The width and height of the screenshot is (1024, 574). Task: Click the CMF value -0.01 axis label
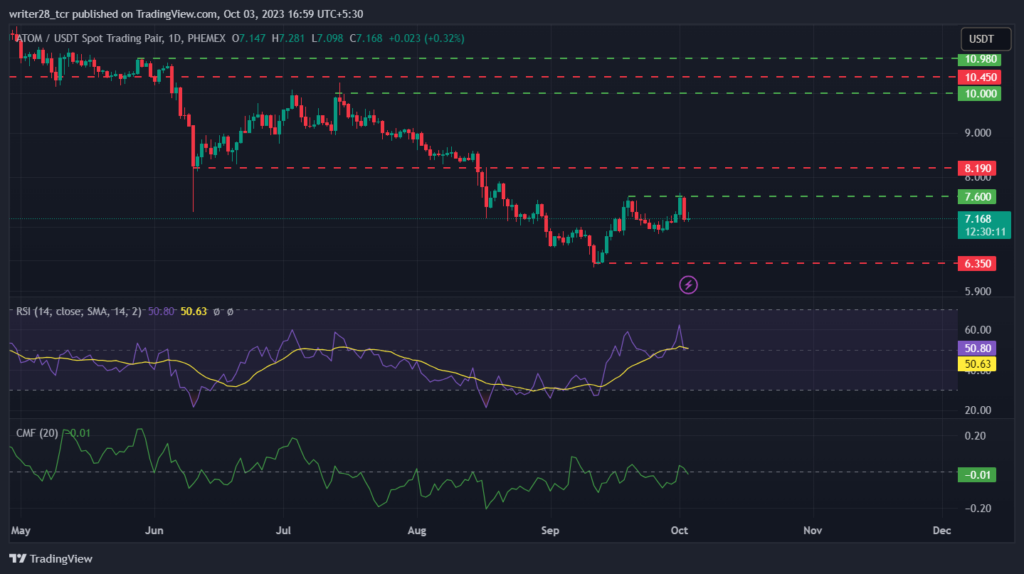(x=977, y=475)
